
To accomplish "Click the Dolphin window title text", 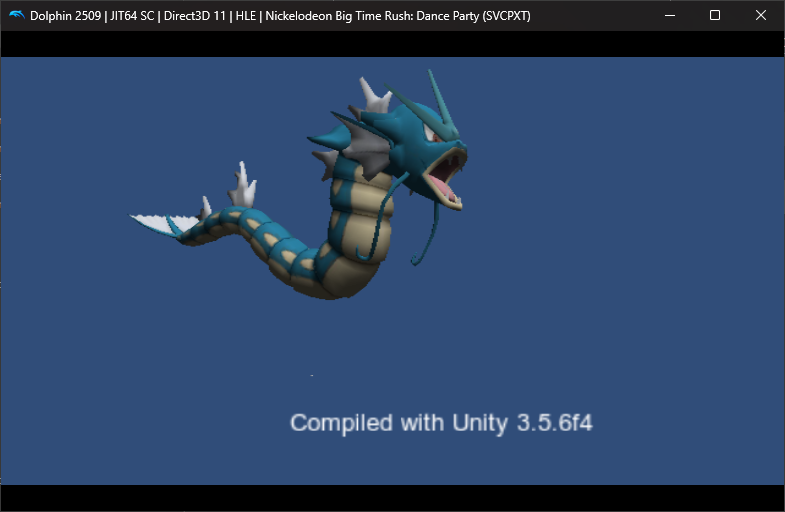I will [280, 16].
